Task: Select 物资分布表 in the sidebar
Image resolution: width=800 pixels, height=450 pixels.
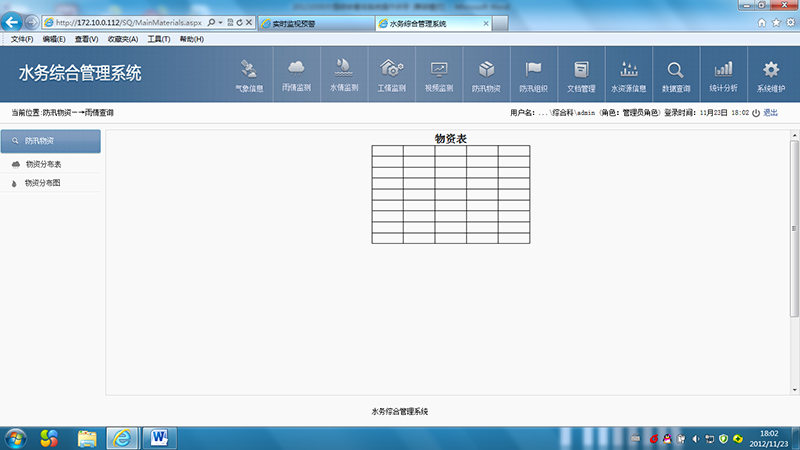Action: (x=43, y=164)
